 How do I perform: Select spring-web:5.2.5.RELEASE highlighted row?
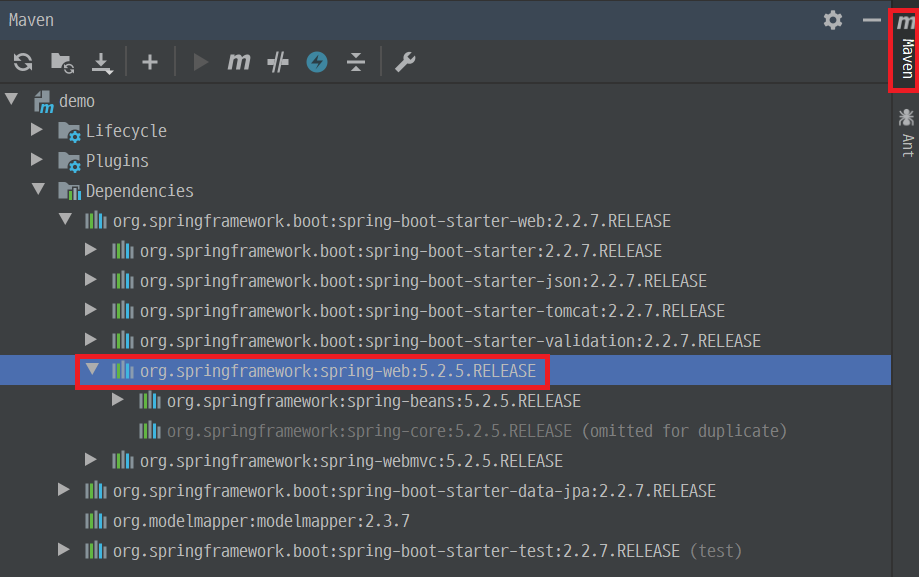[x=445, y=371]
